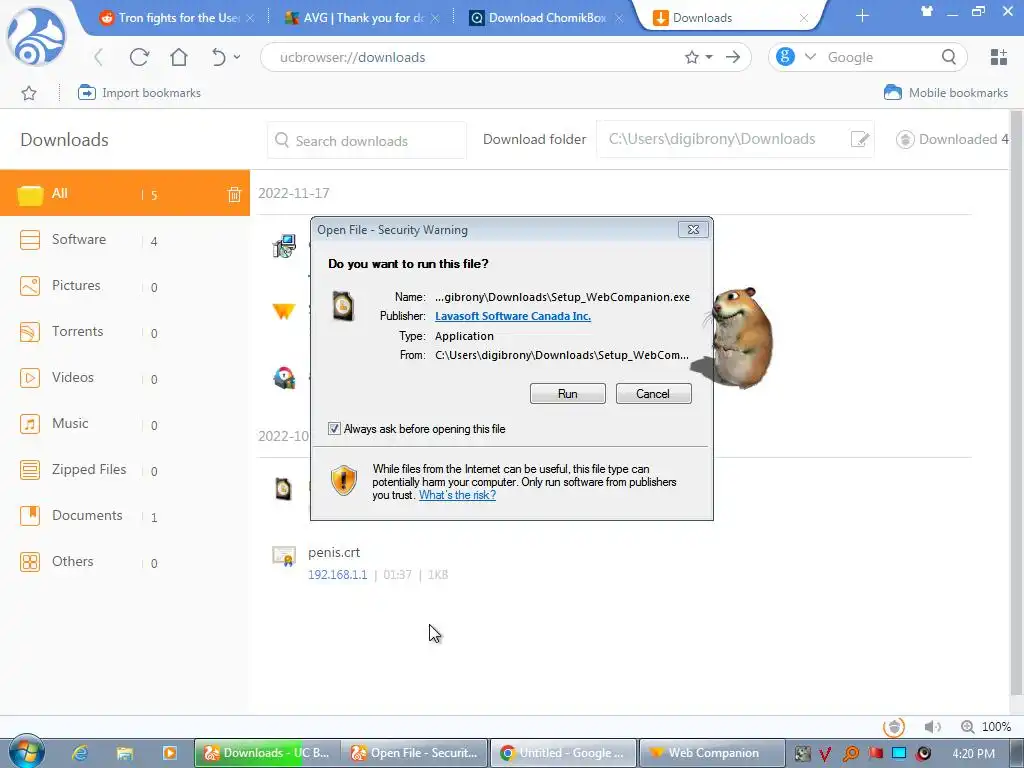Screen dimensions: 1024x768
Task: Launch Internet Explorer from taskbar
Action: pyautogui.click(x=80, y=753)
